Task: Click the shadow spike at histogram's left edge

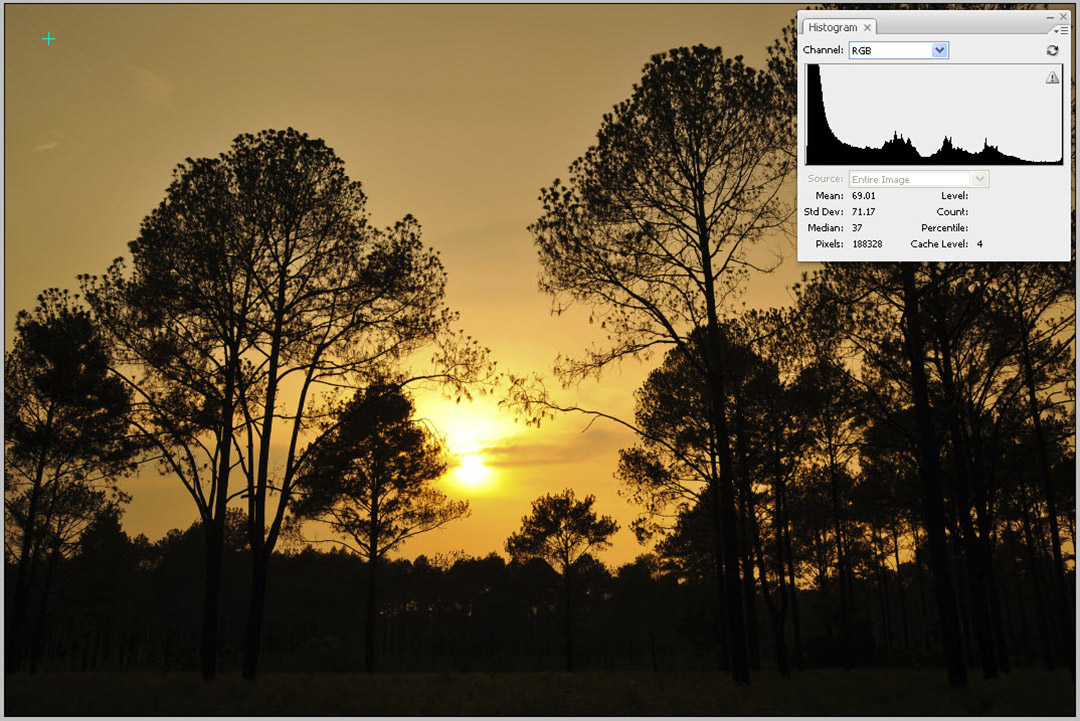Action: click(x=812, y=110)
